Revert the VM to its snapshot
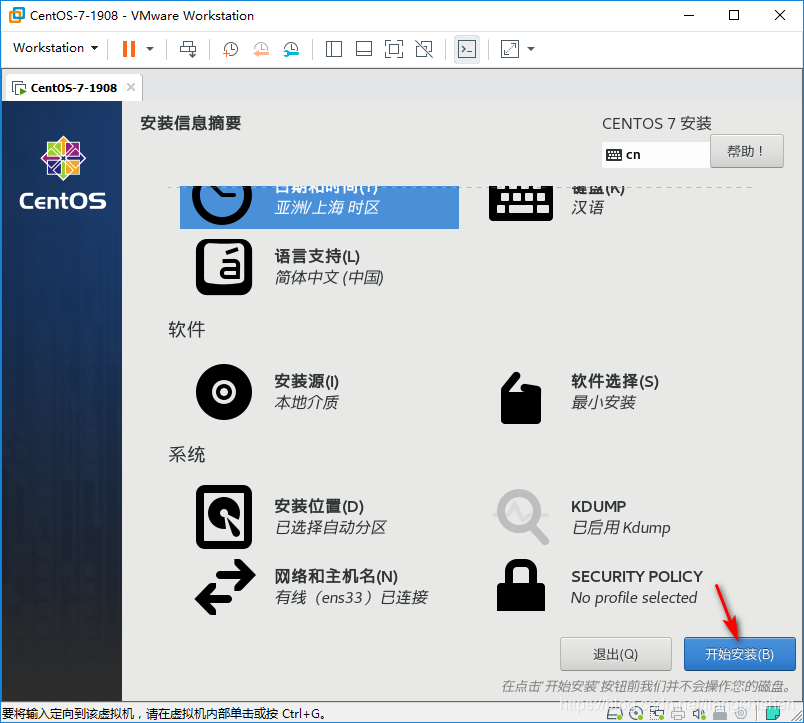Viewport: 804px width, 723px height. [261, 48]
